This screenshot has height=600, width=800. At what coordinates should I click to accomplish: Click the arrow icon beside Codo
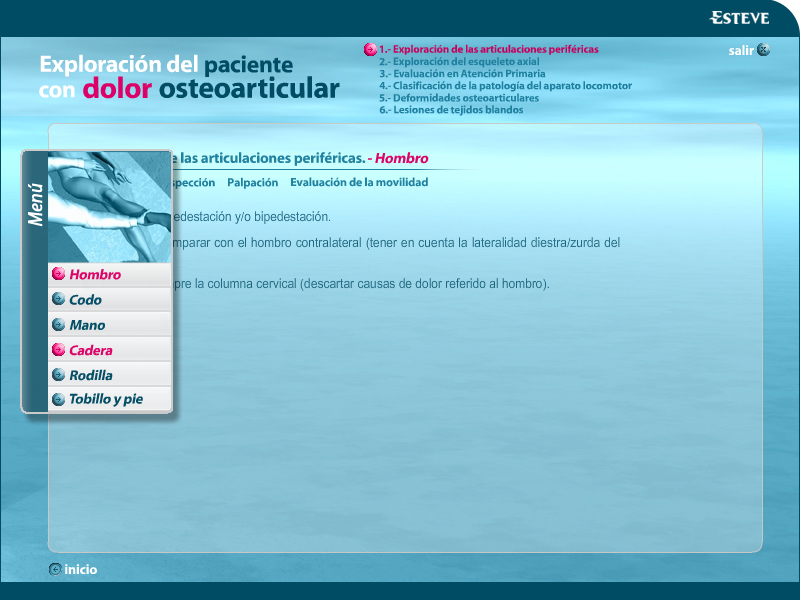coord(59,299)
